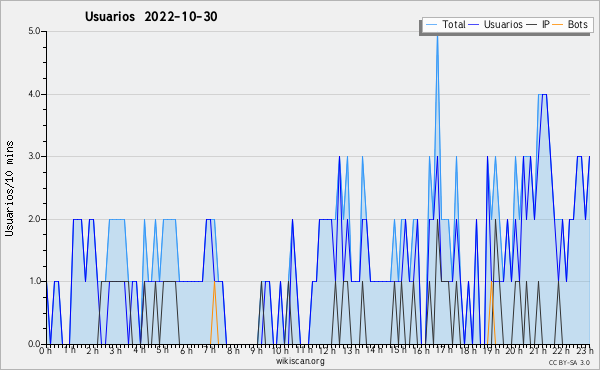Screen dimensions: 600x370
Task: Click the '7 h' x-axis label
Action: (210, 351)
